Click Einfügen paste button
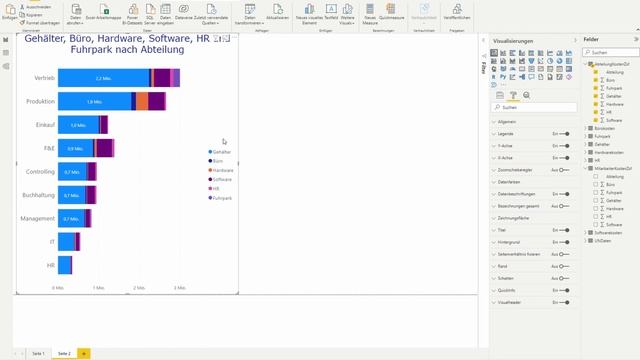The image size is (640, 360). (10, 12)
